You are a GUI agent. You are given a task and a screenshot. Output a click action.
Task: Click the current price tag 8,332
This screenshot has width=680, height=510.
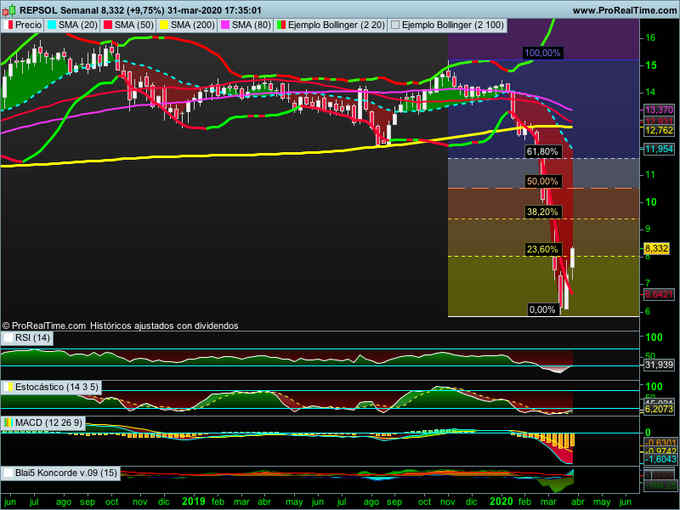click(x=656, y=249)
